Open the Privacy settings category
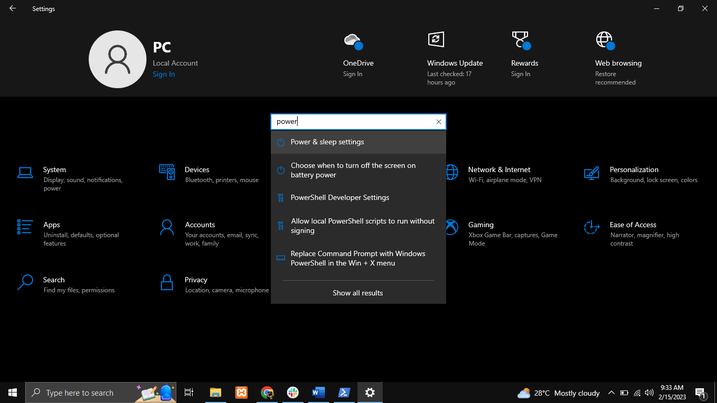Screen dimensions: 717x403 tap(213, 284)
